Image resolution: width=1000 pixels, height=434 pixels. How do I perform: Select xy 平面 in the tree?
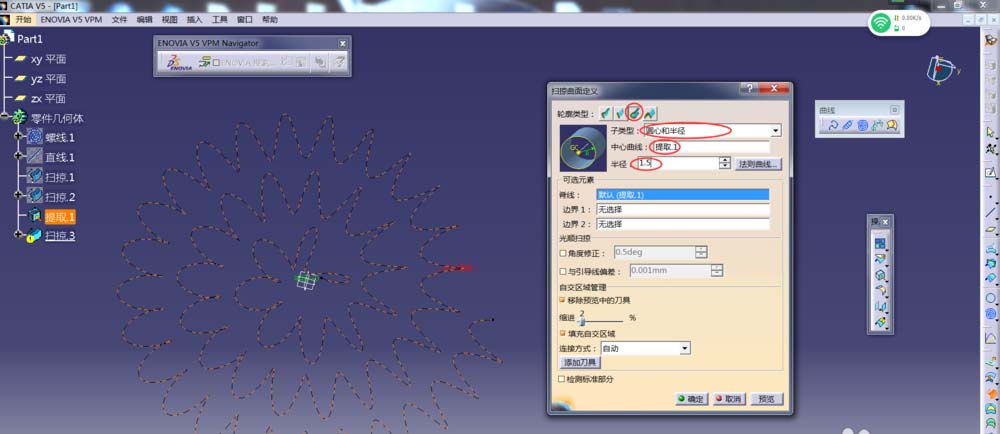pyautogui.click(x=48, y=59)
